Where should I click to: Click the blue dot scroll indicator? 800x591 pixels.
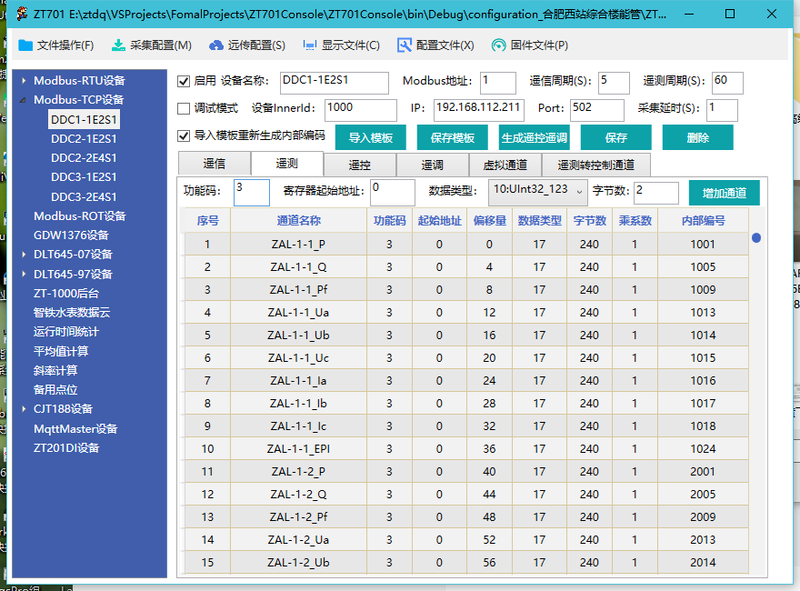(x=756, y=238)
